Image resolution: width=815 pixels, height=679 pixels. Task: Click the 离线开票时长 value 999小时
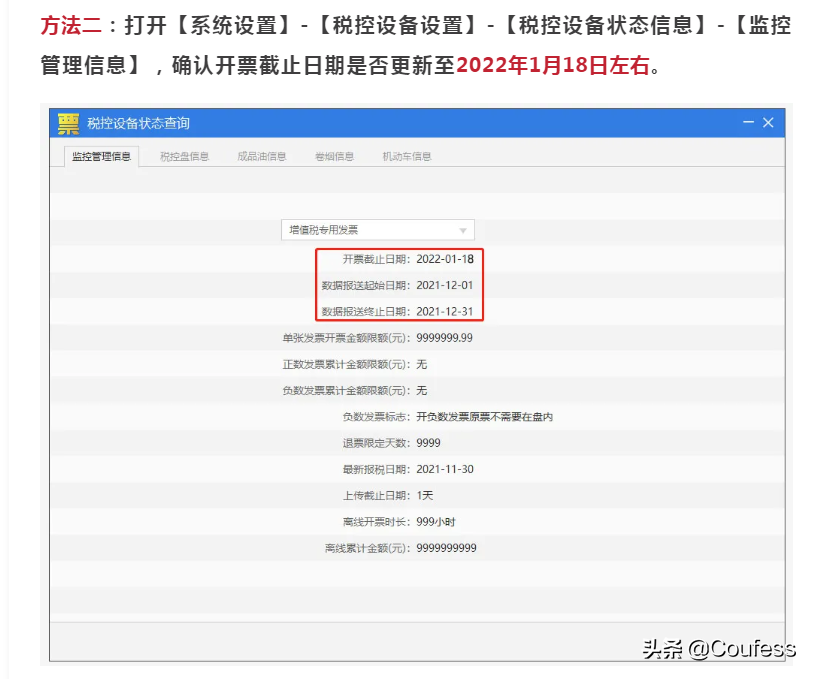[x=436, y=522]
